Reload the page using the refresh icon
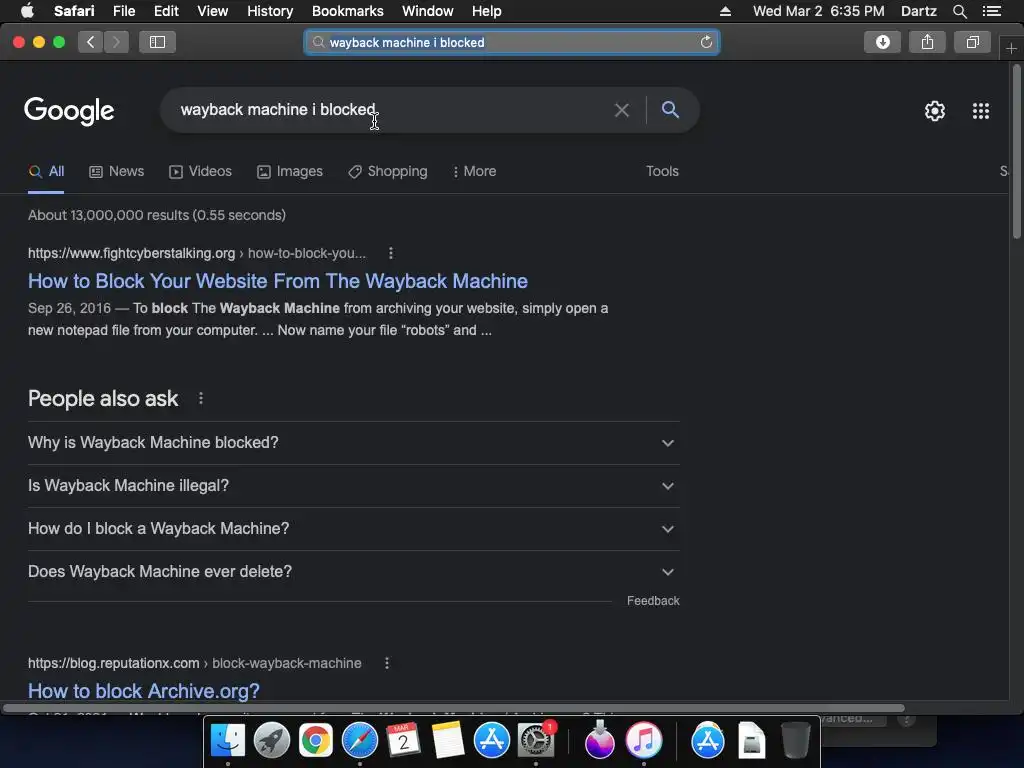Viewport: 1024px width, 768px height. tap(706, 42)
